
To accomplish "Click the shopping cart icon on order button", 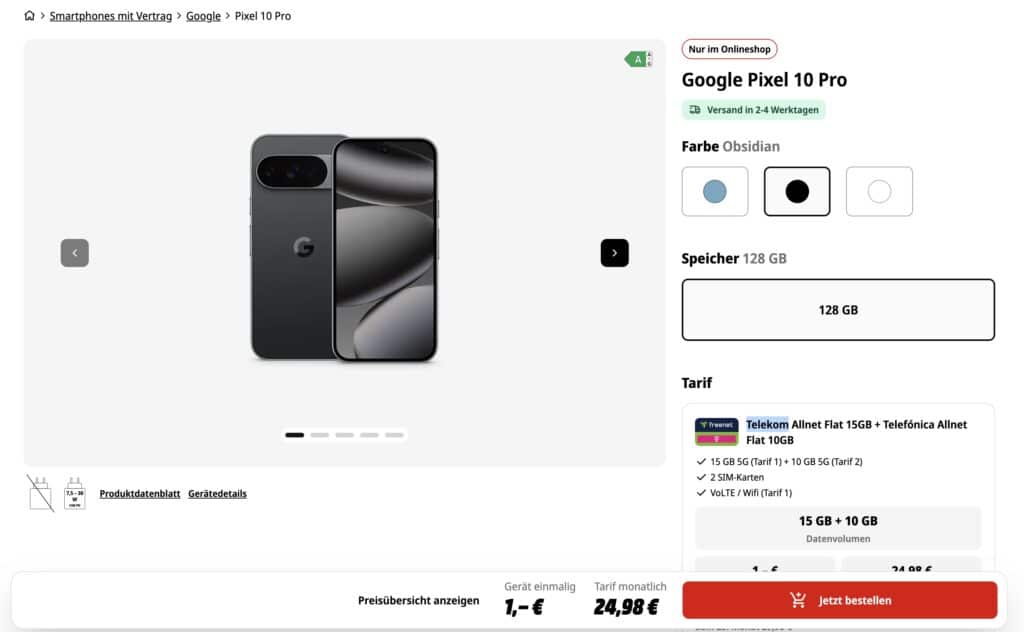I will pyautogui.click(x=797, y=600).
